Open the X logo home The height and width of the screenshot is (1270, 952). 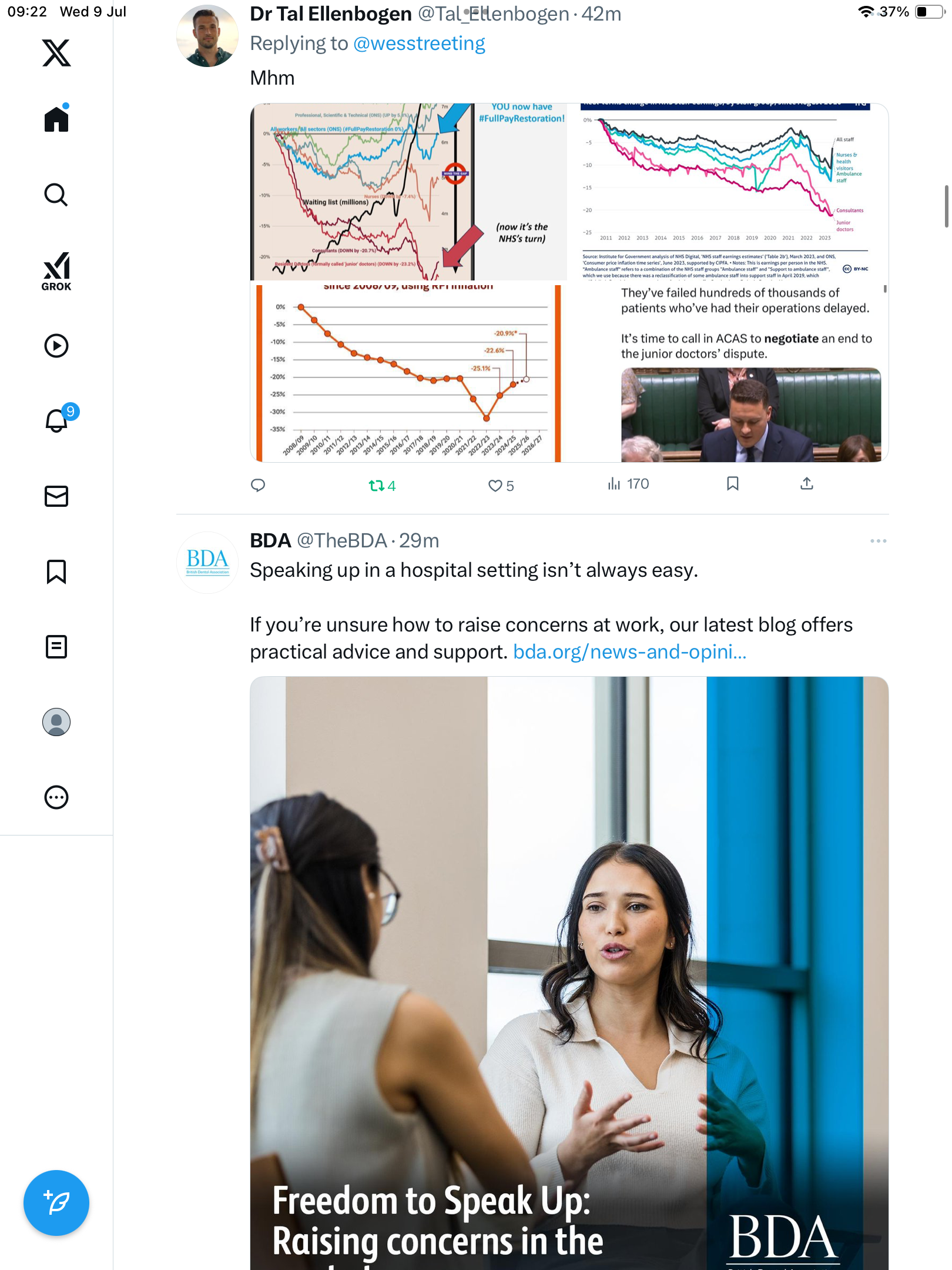pos(56,53)
